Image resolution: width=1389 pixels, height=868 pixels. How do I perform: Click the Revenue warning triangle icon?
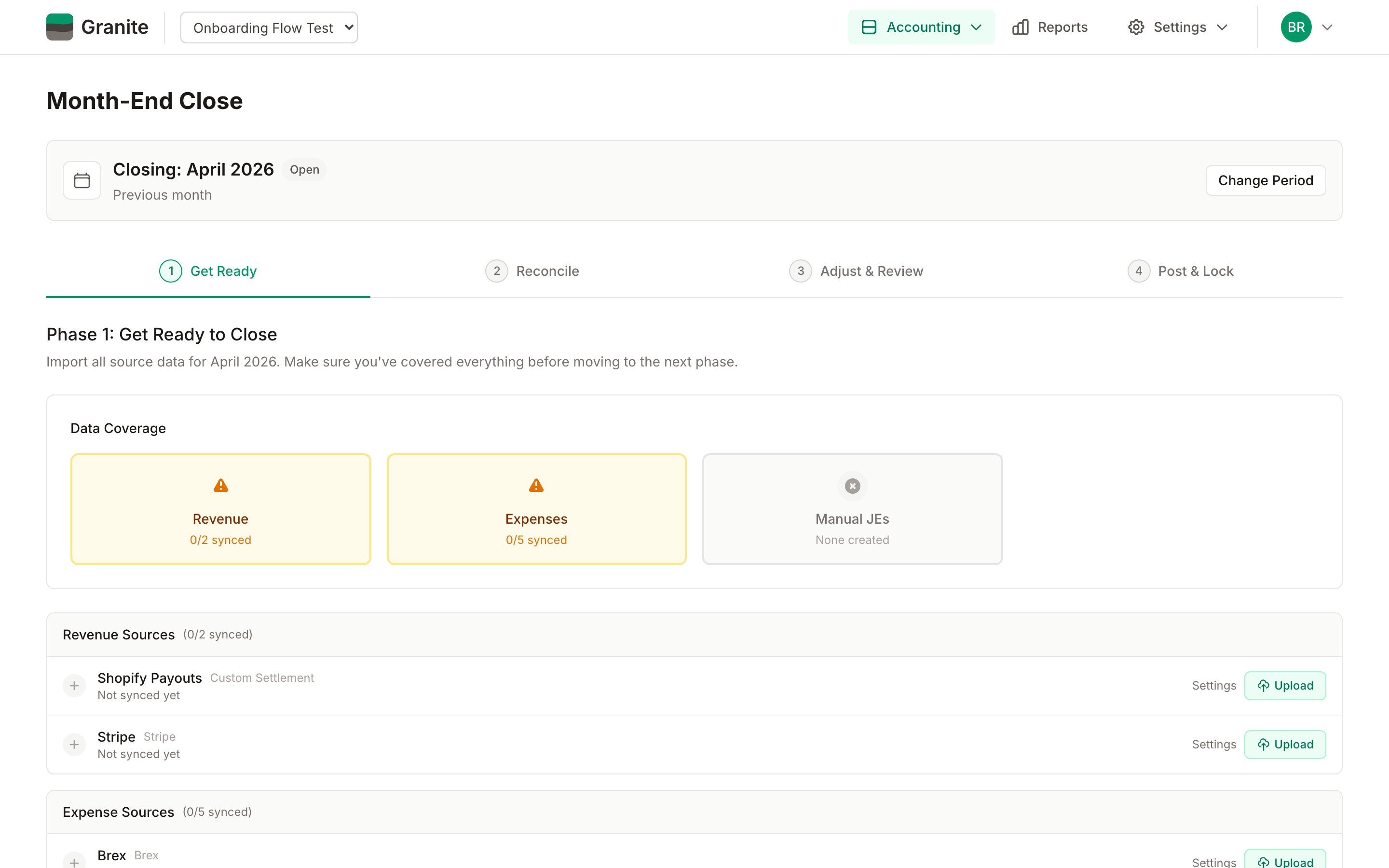pyautogui.click(x=220, y=486)
